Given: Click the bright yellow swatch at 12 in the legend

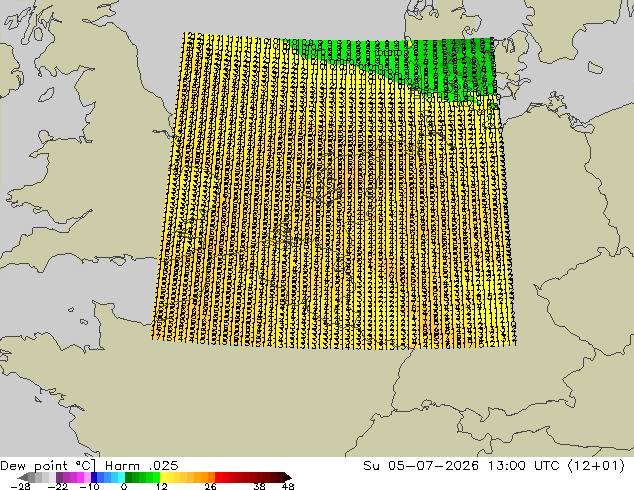Looking at the screenshot, I should coord(163,477).
